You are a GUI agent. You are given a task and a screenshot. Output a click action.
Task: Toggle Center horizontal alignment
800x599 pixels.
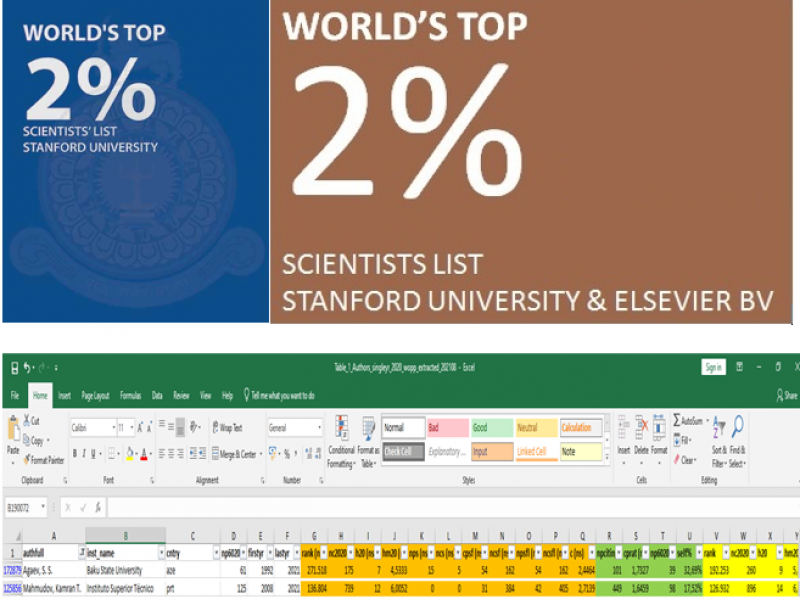171,453
